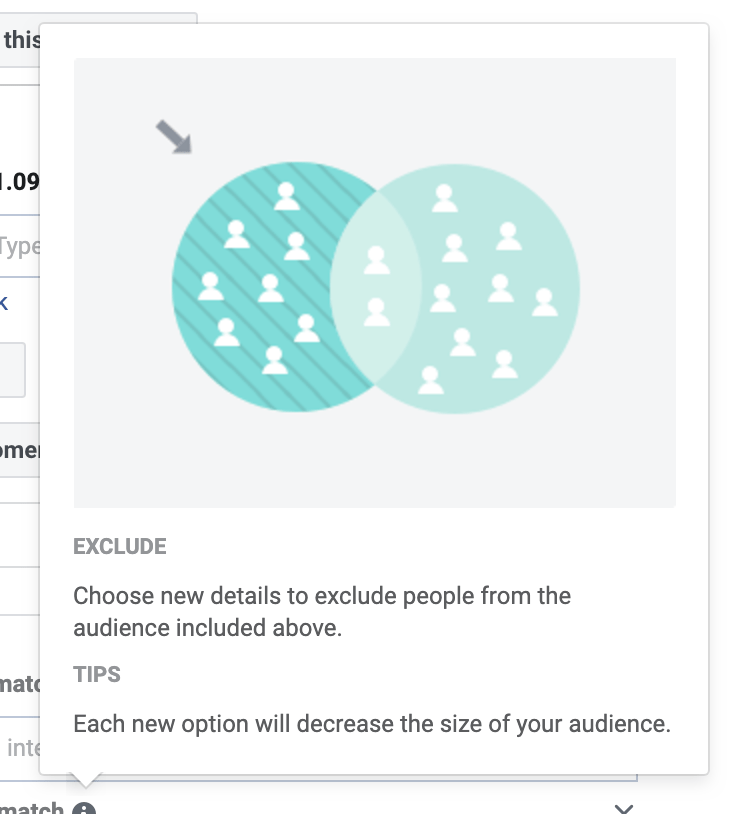The width and height of the screenshot is (756, 814).
Task: Click the TIPS heading in the tooltip
Action: 97,675
